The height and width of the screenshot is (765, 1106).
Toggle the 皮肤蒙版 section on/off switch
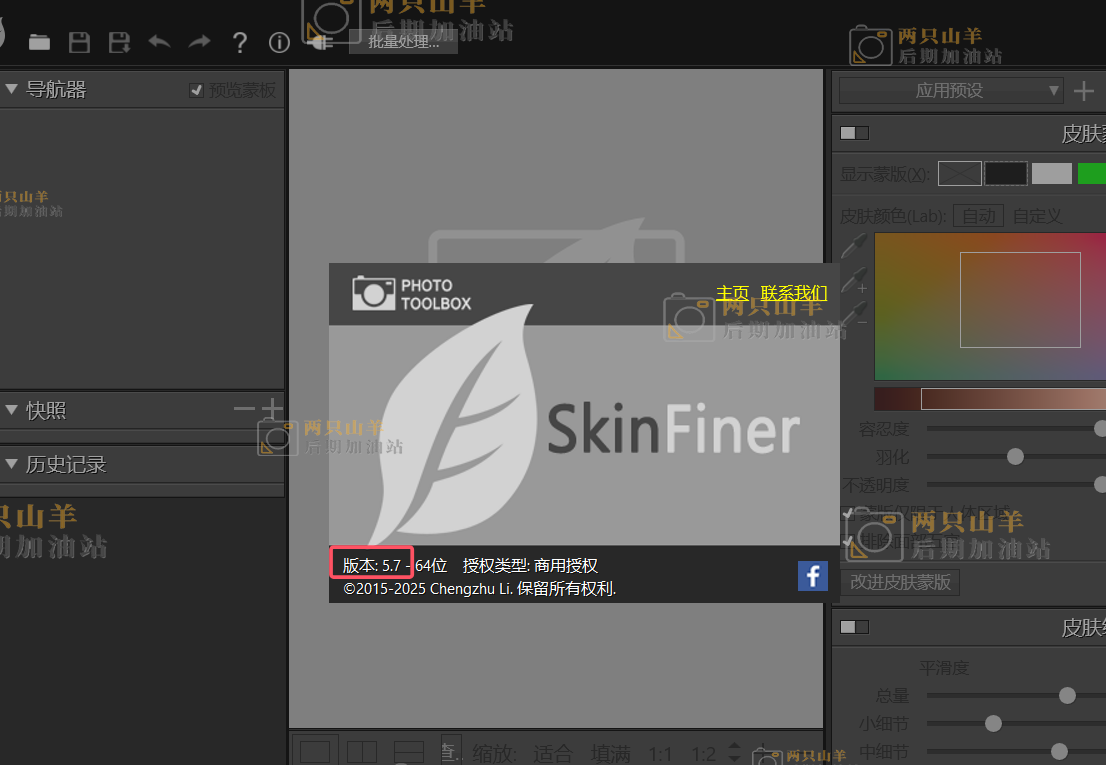tap(854, 133)
